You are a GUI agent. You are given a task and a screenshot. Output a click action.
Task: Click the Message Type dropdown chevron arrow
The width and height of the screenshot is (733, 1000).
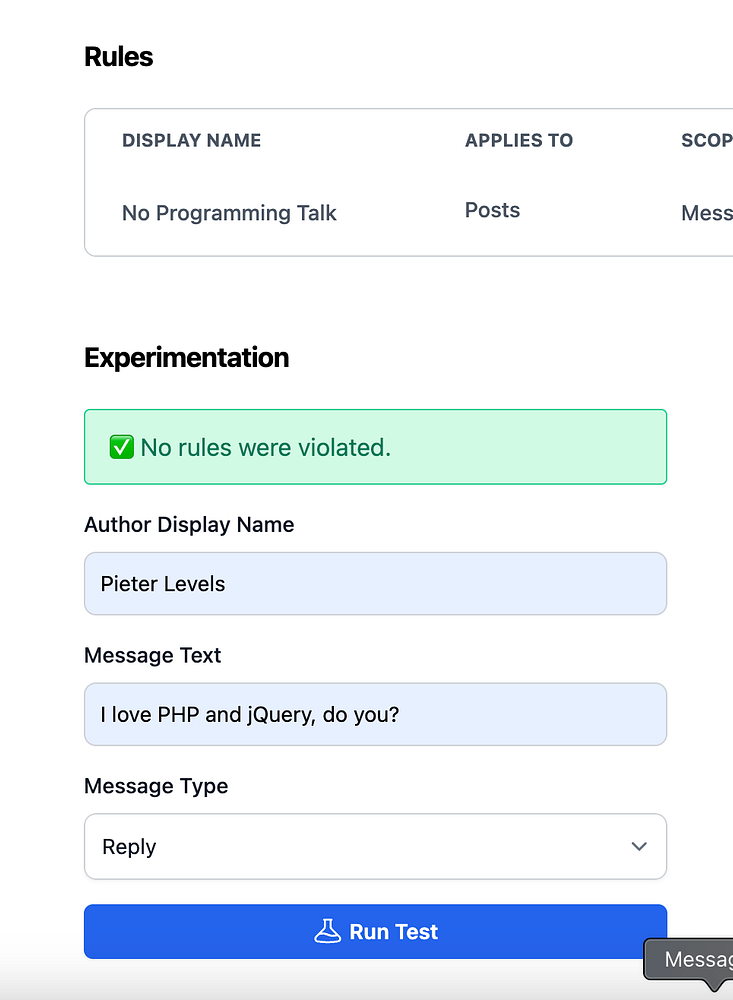tap(639, 847)
